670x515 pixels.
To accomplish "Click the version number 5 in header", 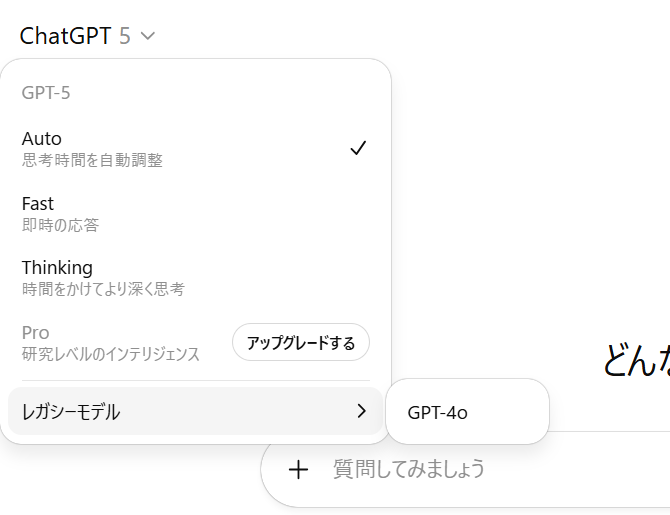I will [124, 37].
